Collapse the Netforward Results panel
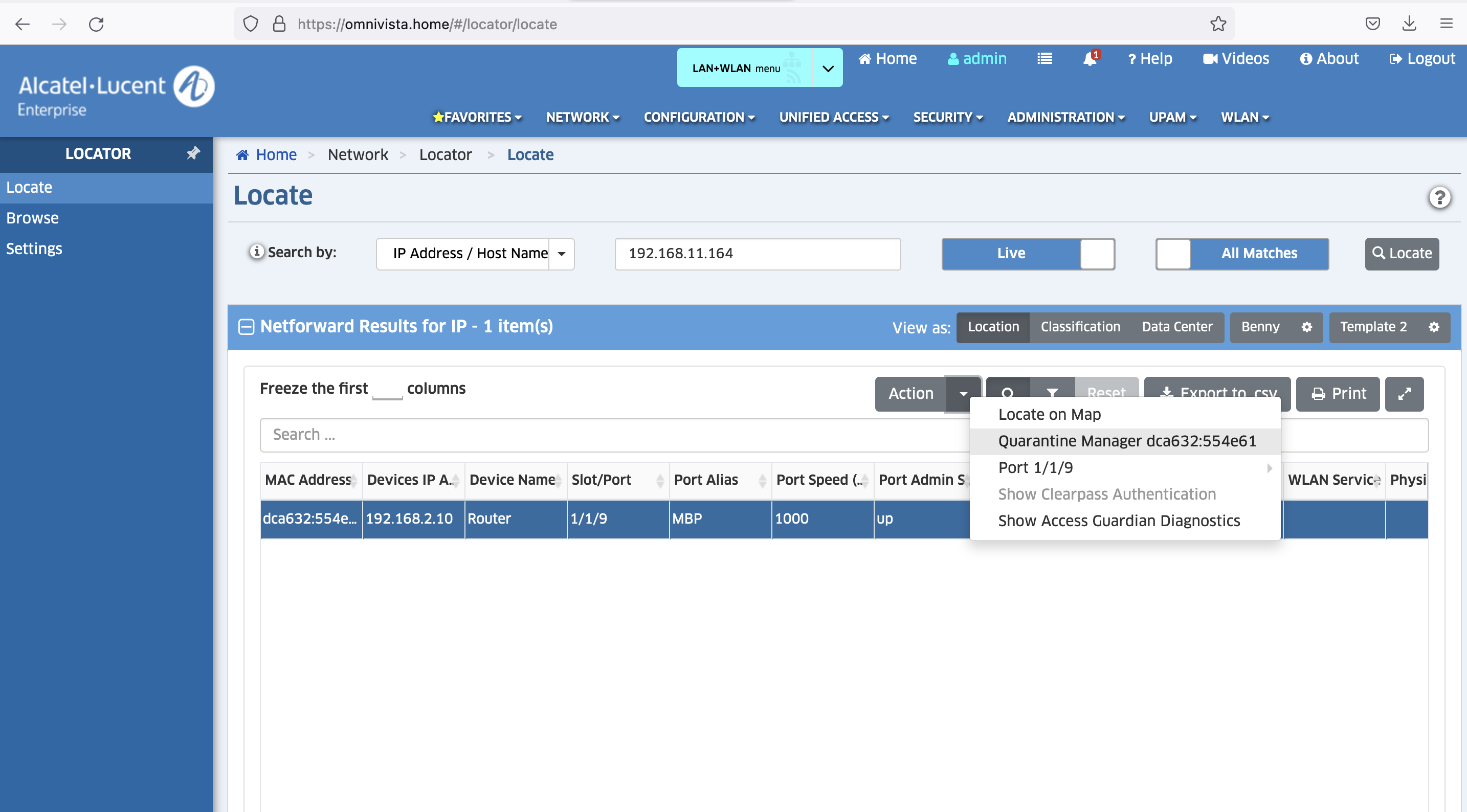The height and width of the screenshot is (812, 1467). click(246, 327)
